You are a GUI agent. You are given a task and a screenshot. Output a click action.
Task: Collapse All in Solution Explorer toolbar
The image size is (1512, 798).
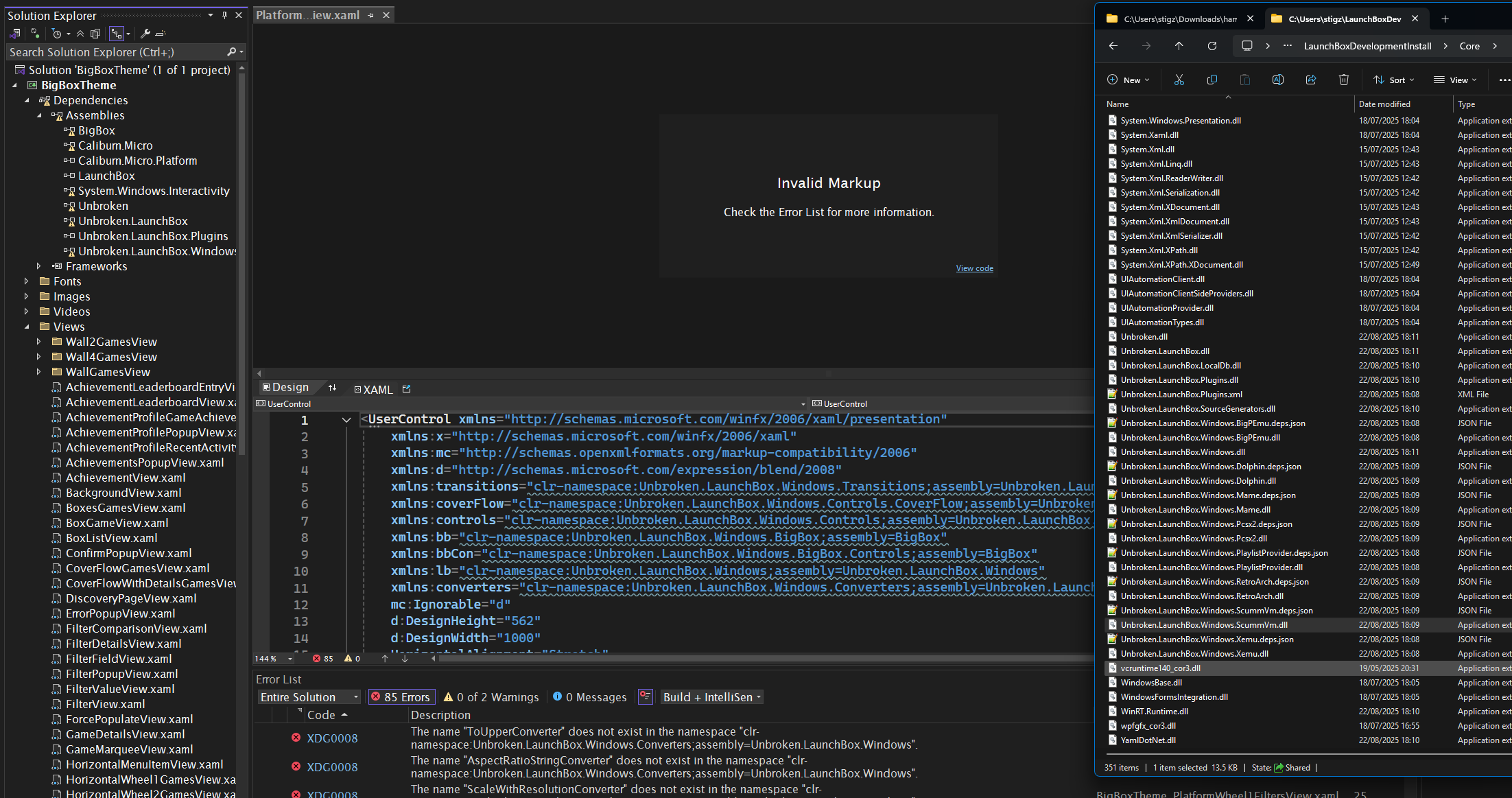tap(80, 33)
